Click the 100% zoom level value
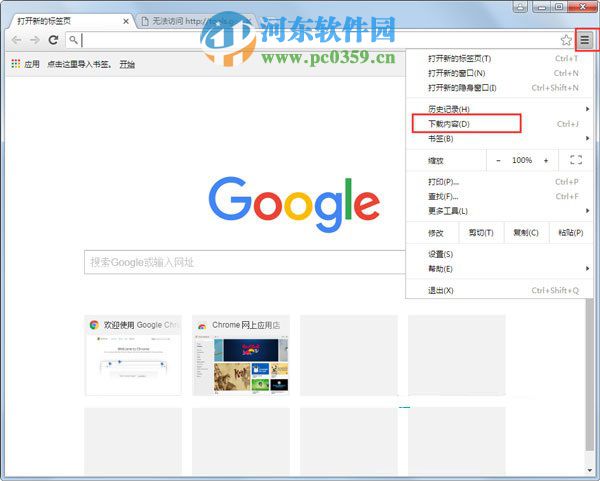Screen dimensions: 600x481 pyautogui.click(x=522, y=160)
